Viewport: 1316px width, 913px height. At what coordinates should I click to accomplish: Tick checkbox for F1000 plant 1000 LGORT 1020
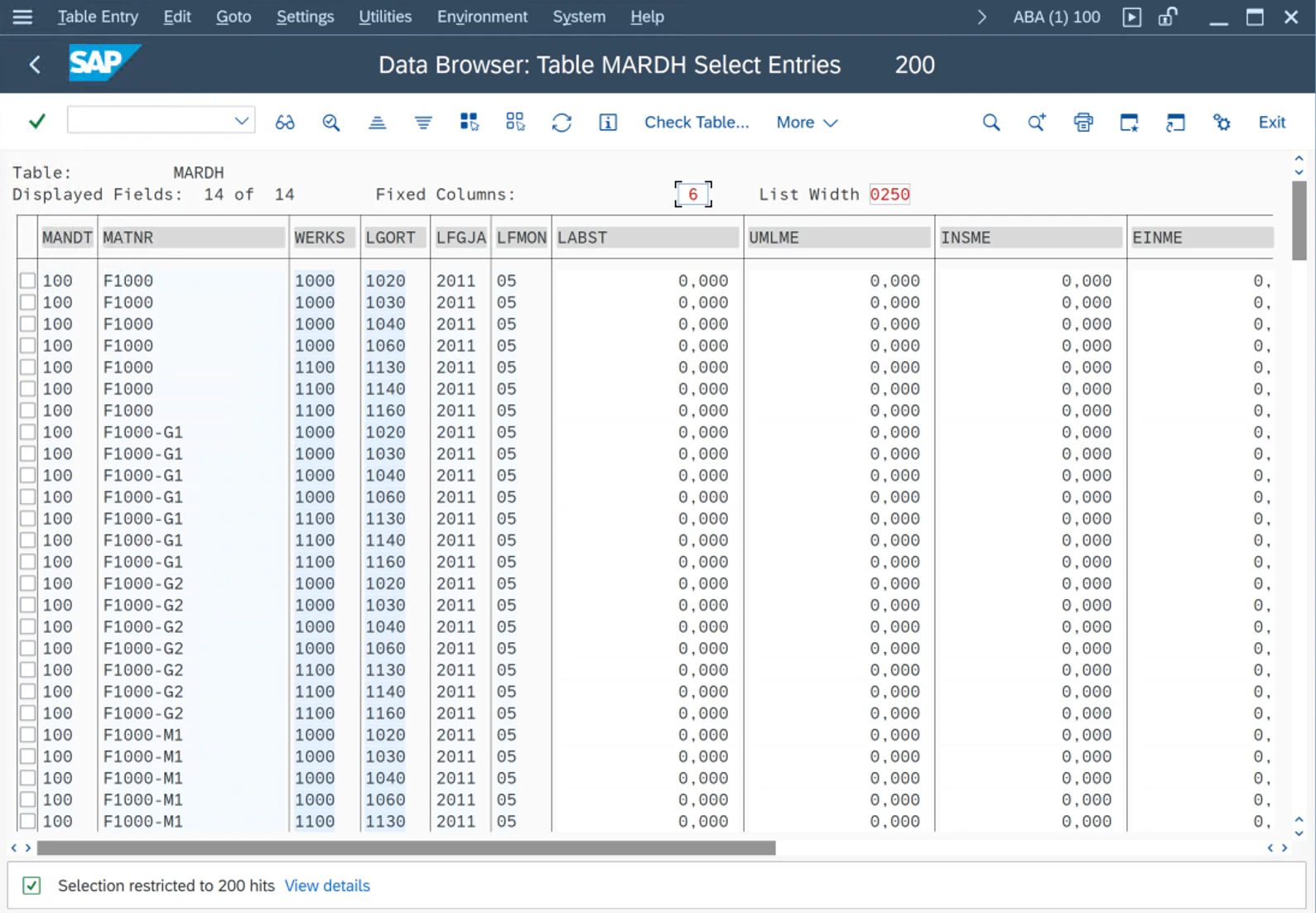point(28,281)
